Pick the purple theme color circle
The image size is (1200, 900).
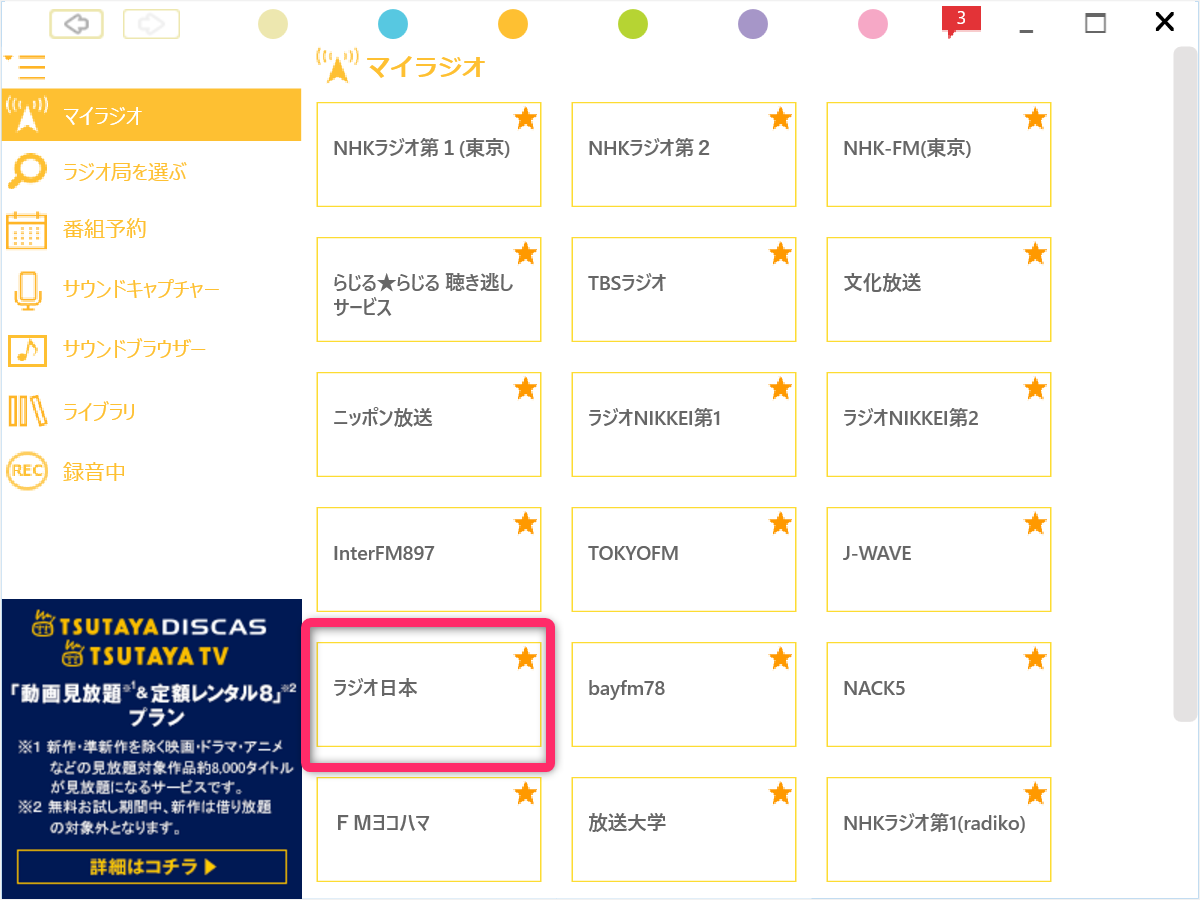pos(752,24)
